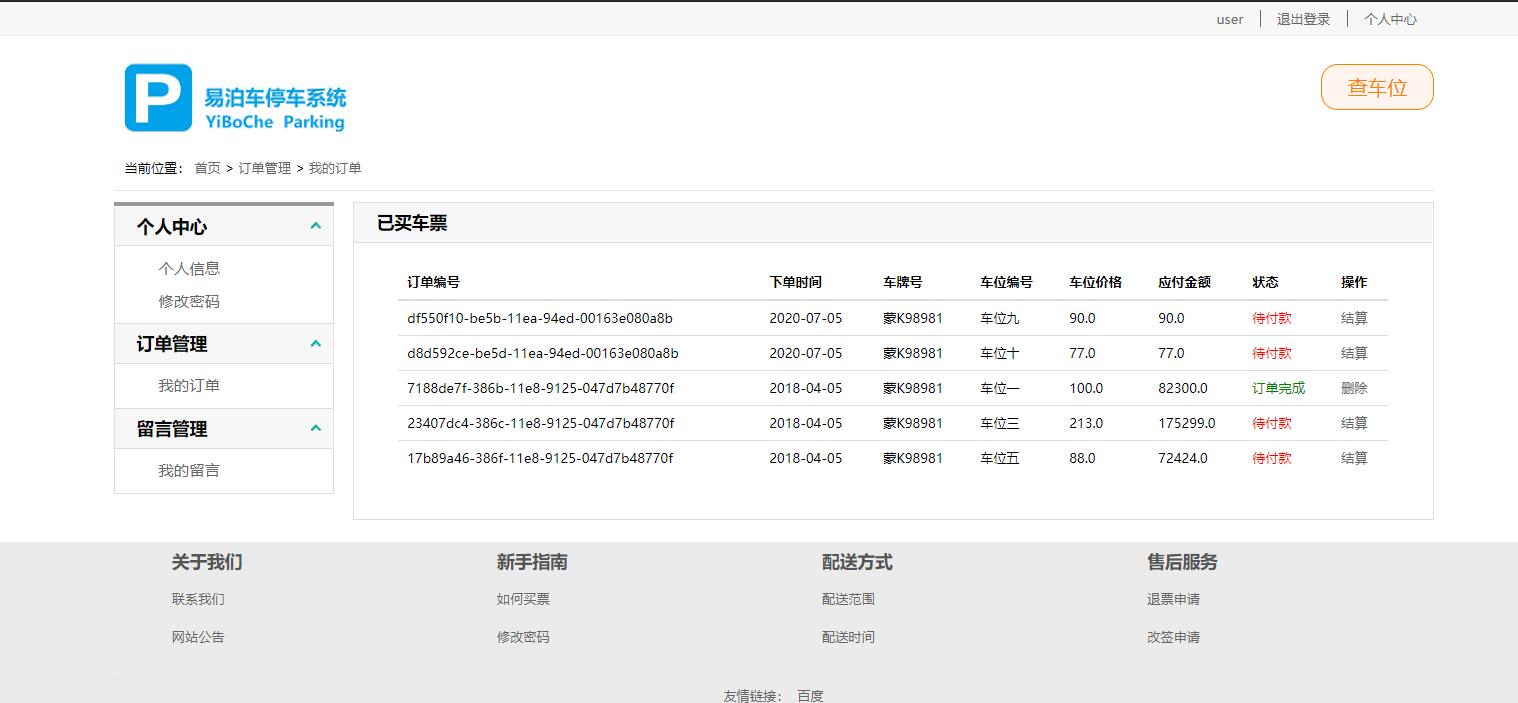Collapse the 留言管理 sidebar section
This screenshot has height=703, width=1518.
tap(316, 428)
